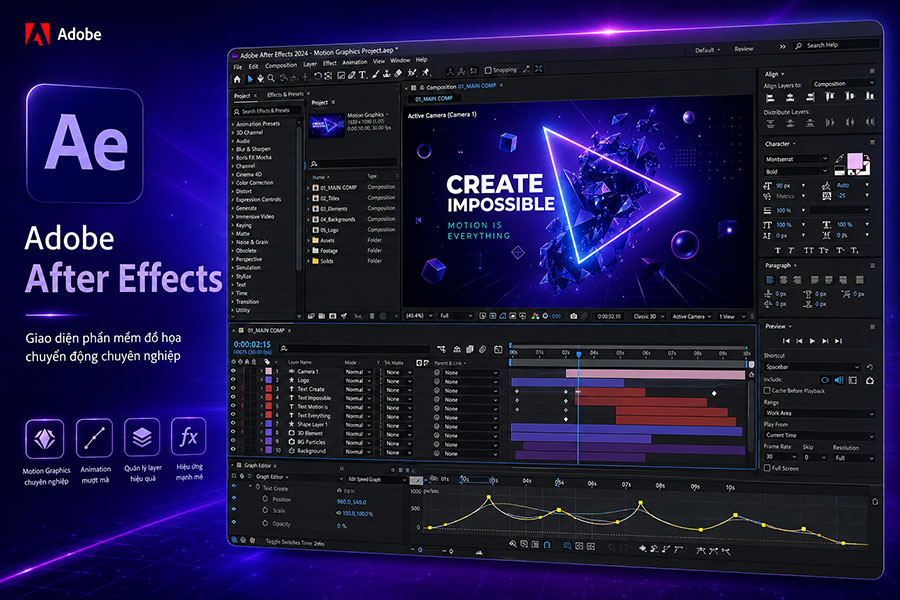The width and height of the screenshot is (900, 600).
Task: Click the reset shortcut icon in Preview panel
Action: pyautogui.click(x=870, y=367)
